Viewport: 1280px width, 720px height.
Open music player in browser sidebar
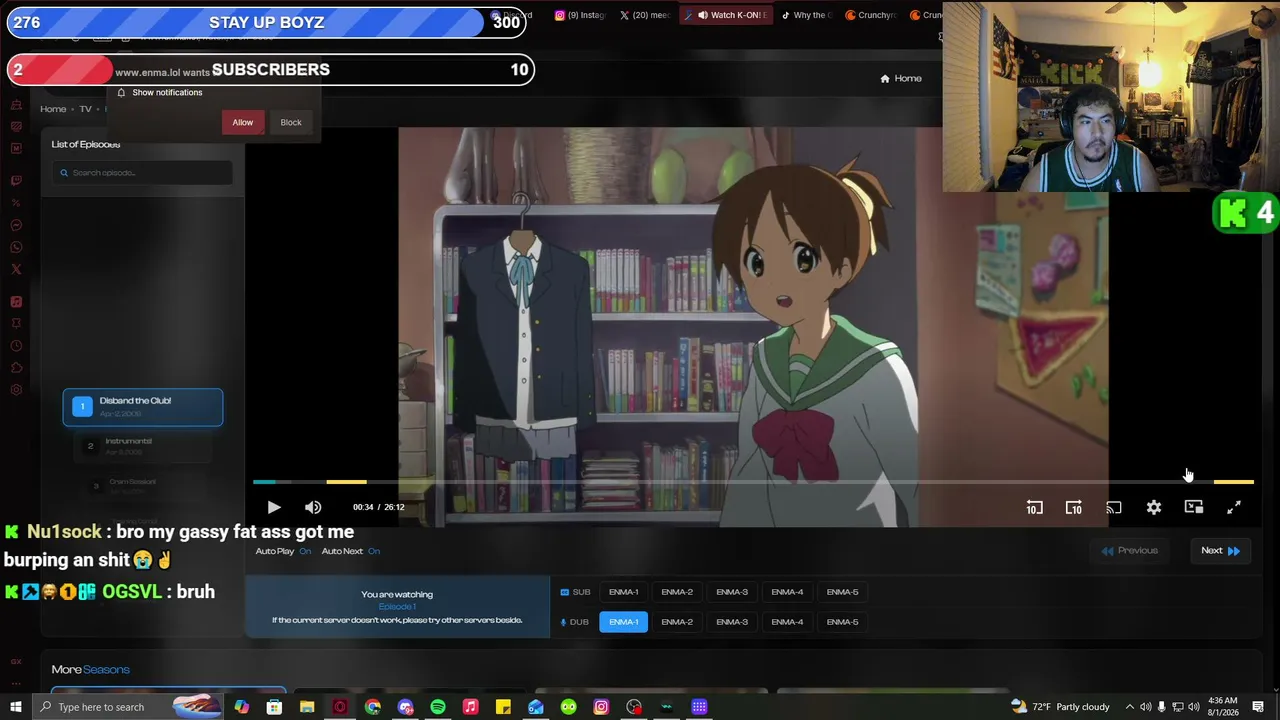coord(16,302)
